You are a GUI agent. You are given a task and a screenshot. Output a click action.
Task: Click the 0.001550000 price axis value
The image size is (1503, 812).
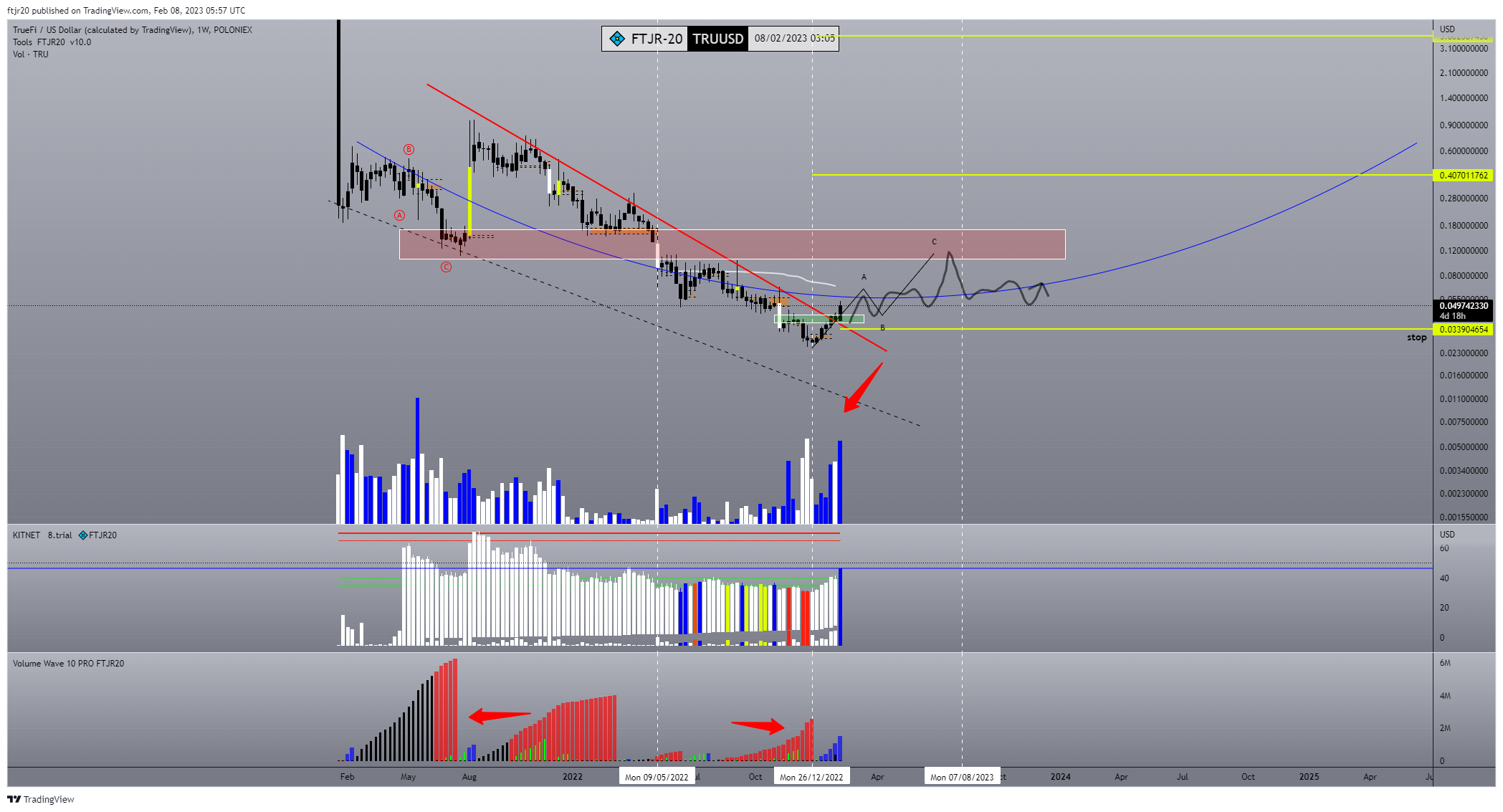(x=1464, y=517)
